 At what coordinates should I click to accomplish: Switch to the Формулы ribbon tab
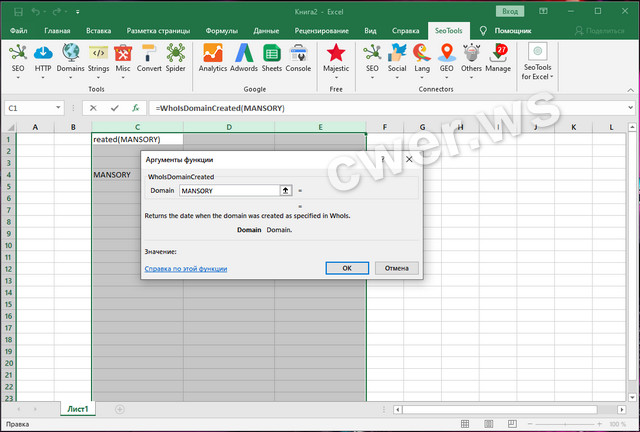click(x=222, y=31)
